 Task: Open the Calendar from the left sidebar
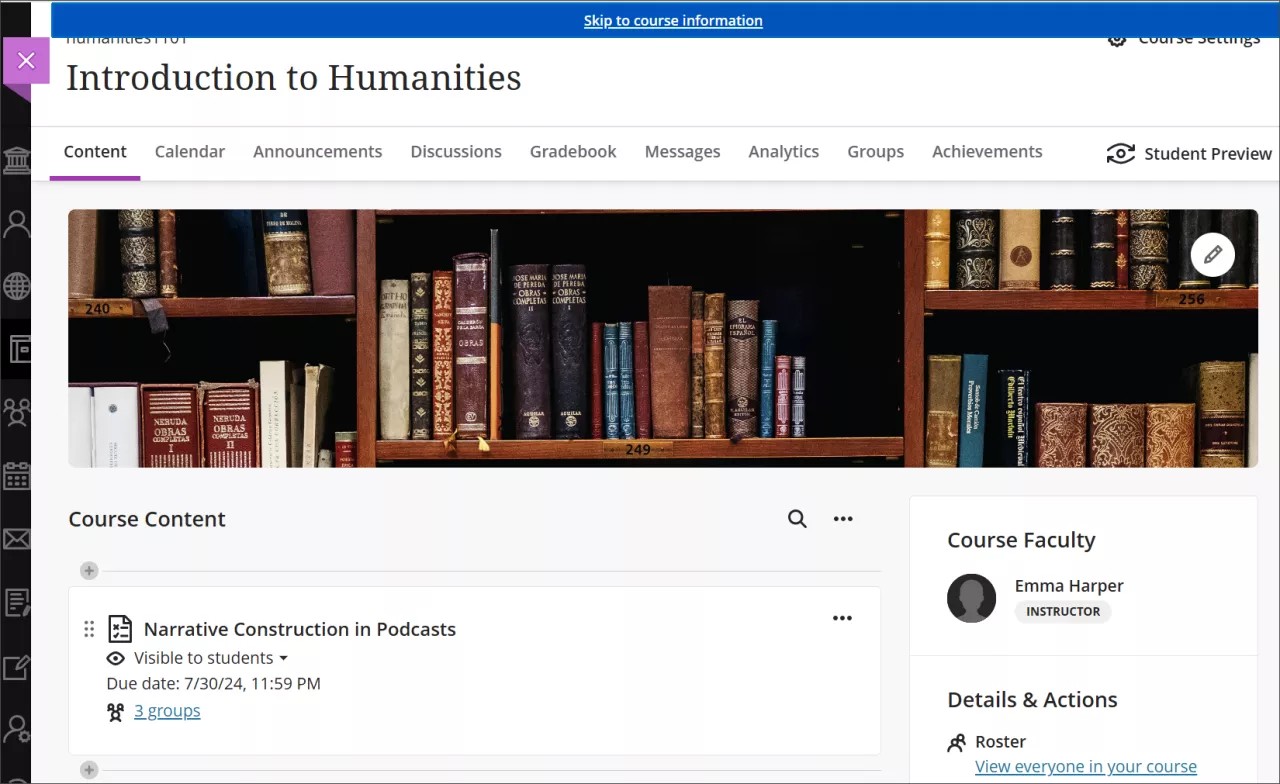pos(16,475)
